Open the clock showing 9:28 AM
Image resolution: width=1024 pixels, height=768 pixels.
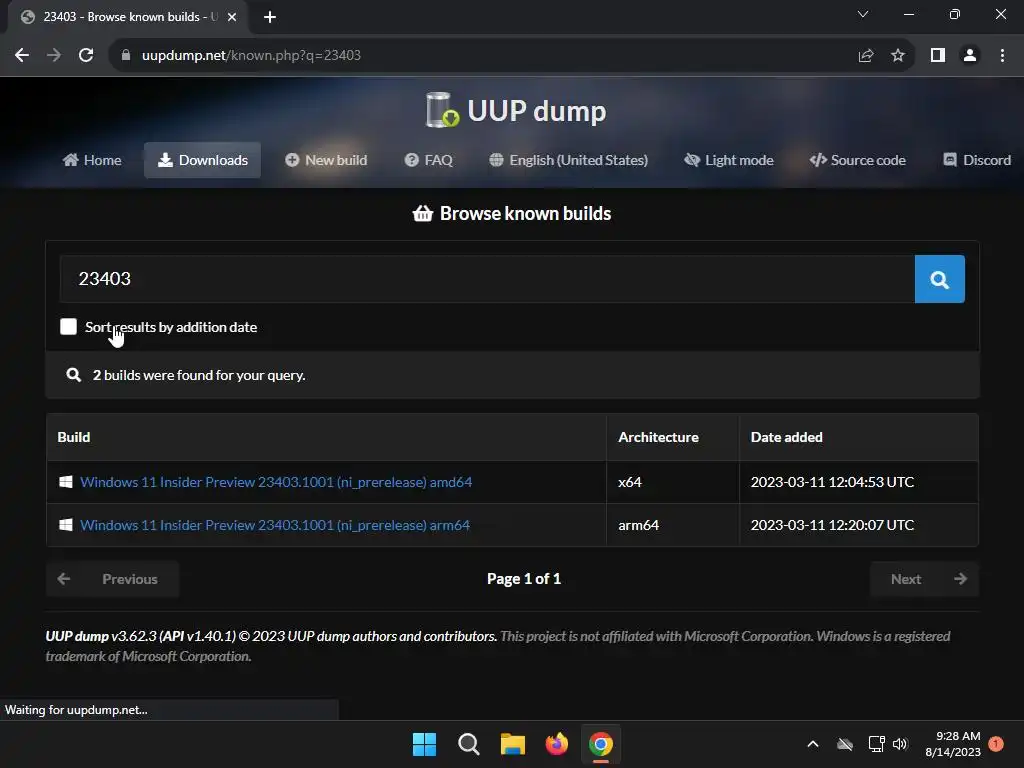pyautogui.click(x=953, y=744)
